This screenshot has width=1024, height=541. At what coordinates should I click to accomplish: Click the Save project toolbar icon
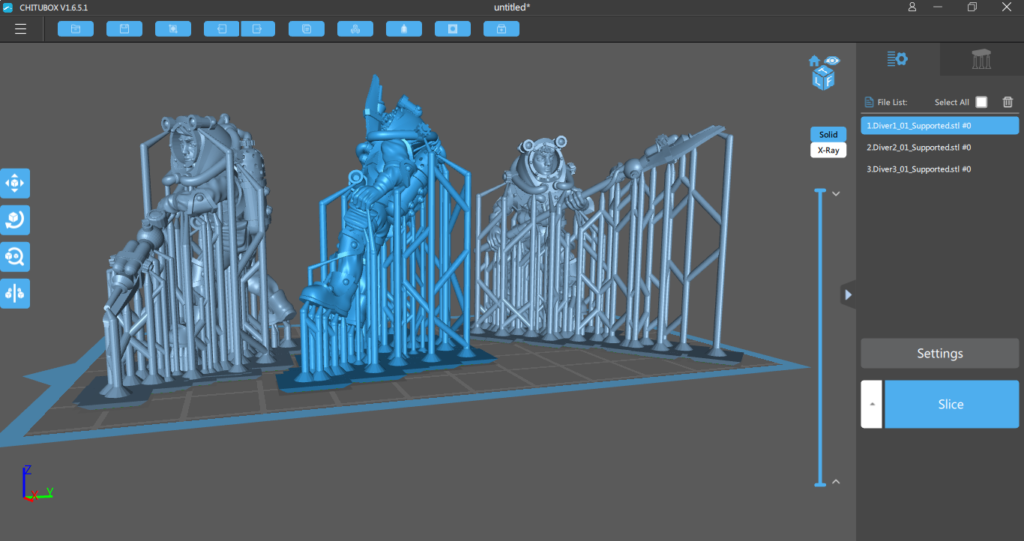[x=124, y=29]
